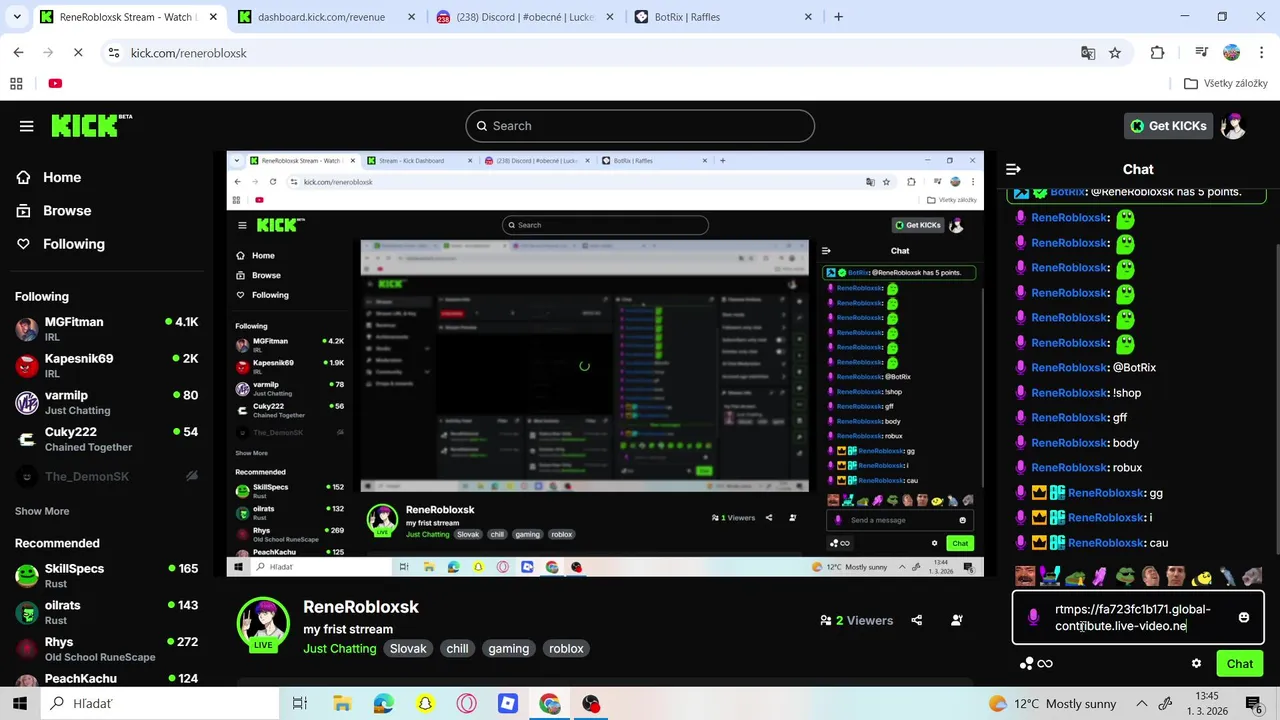Open the emoji picker in chat input

pyautogui.click(x=1244, y=617)
